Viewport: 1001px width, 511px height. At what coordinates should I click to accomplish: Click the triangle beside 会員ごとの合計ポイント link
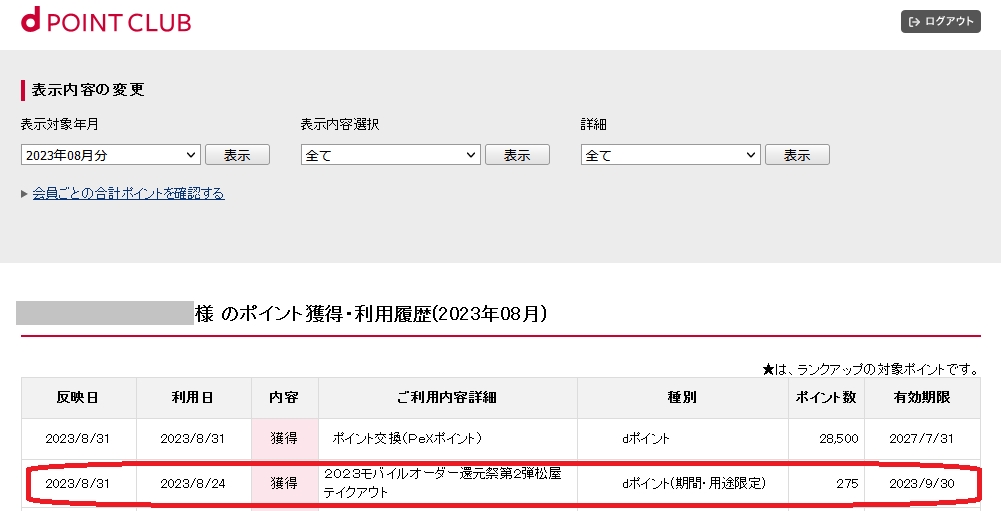(24, 194)
